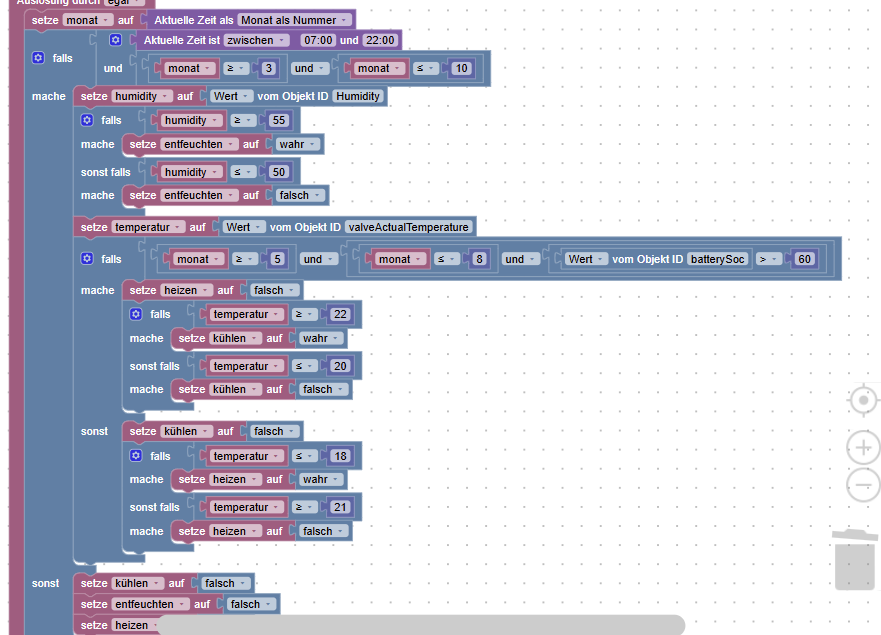Change the ≥ operator before value 3
Image resolution: width=881 pixels, height=635 pixels.
coord(237,68)
